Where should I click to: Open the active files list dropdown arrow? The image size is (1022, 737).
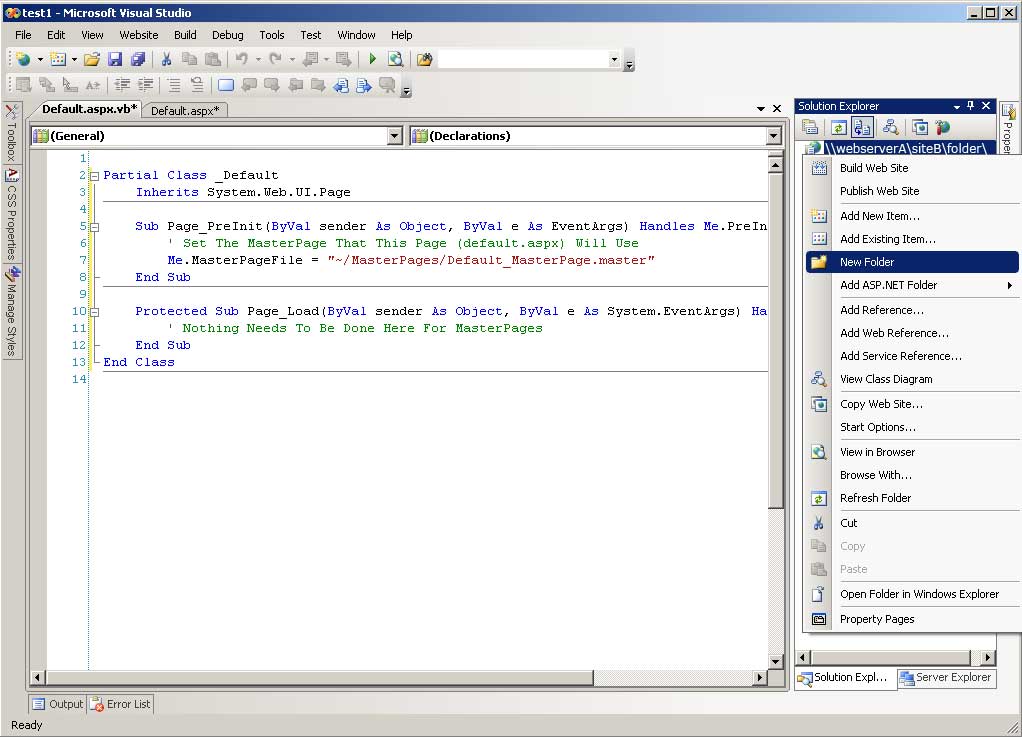pos(761,109)
